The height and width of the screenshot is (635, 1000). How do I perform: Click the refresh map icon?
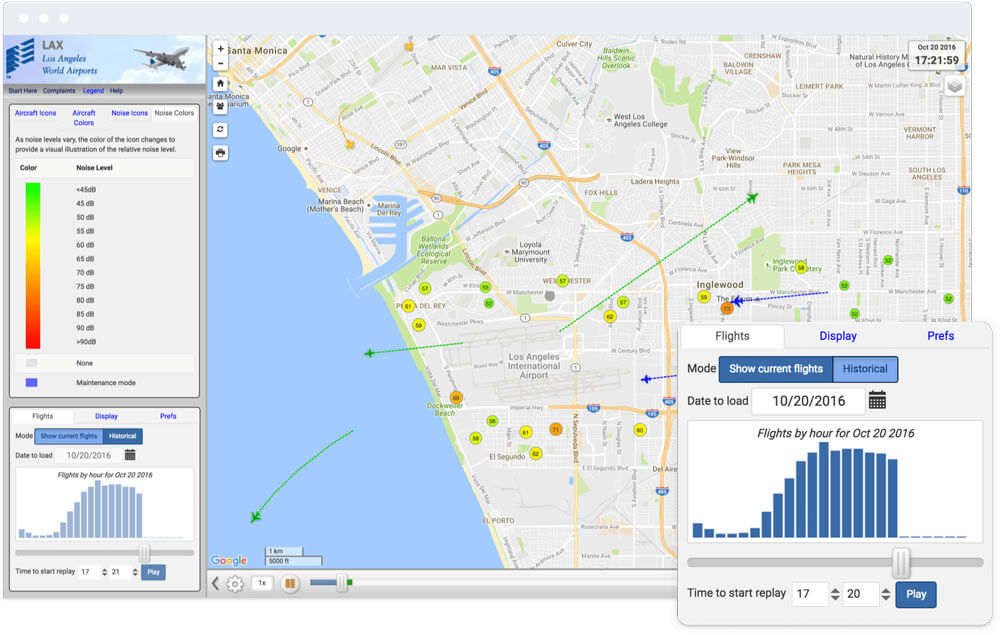coord(220,129)
